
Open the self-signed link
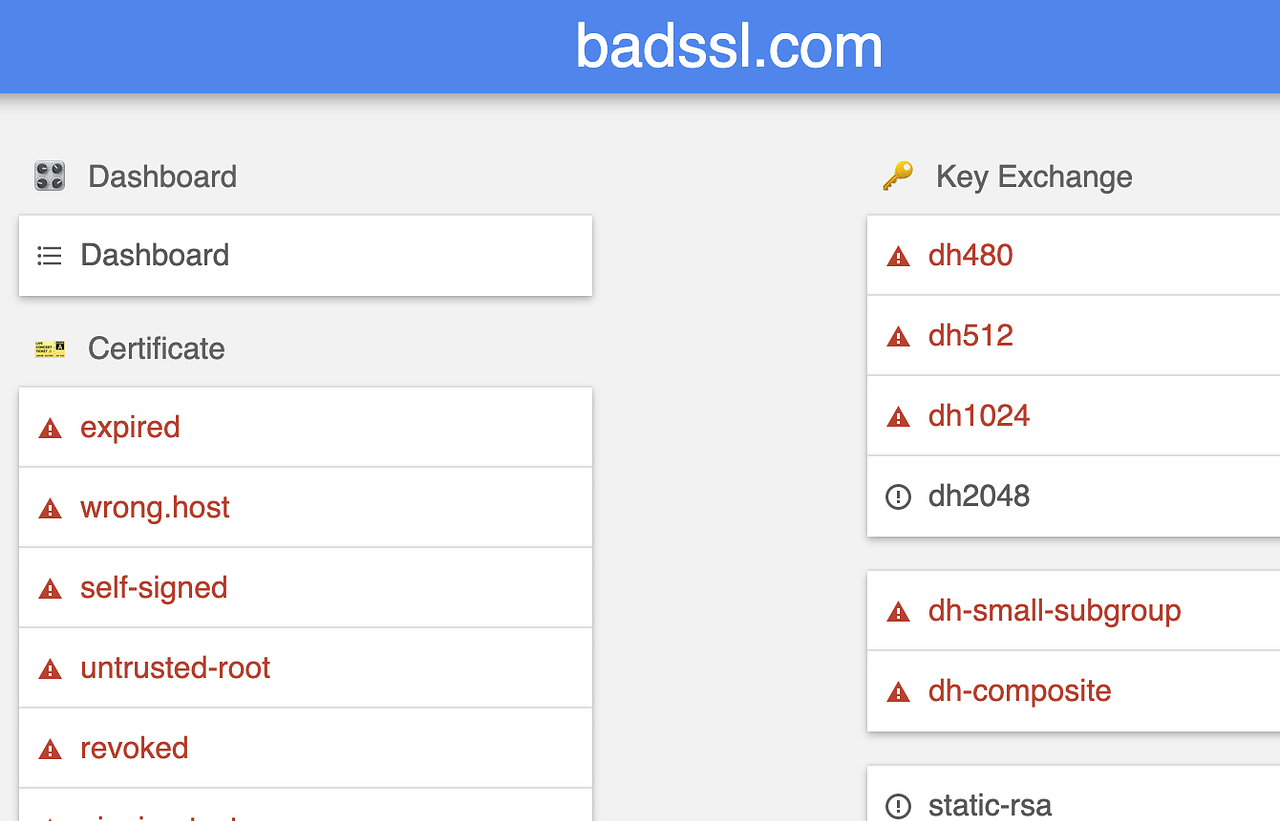(x=305, y=587)
